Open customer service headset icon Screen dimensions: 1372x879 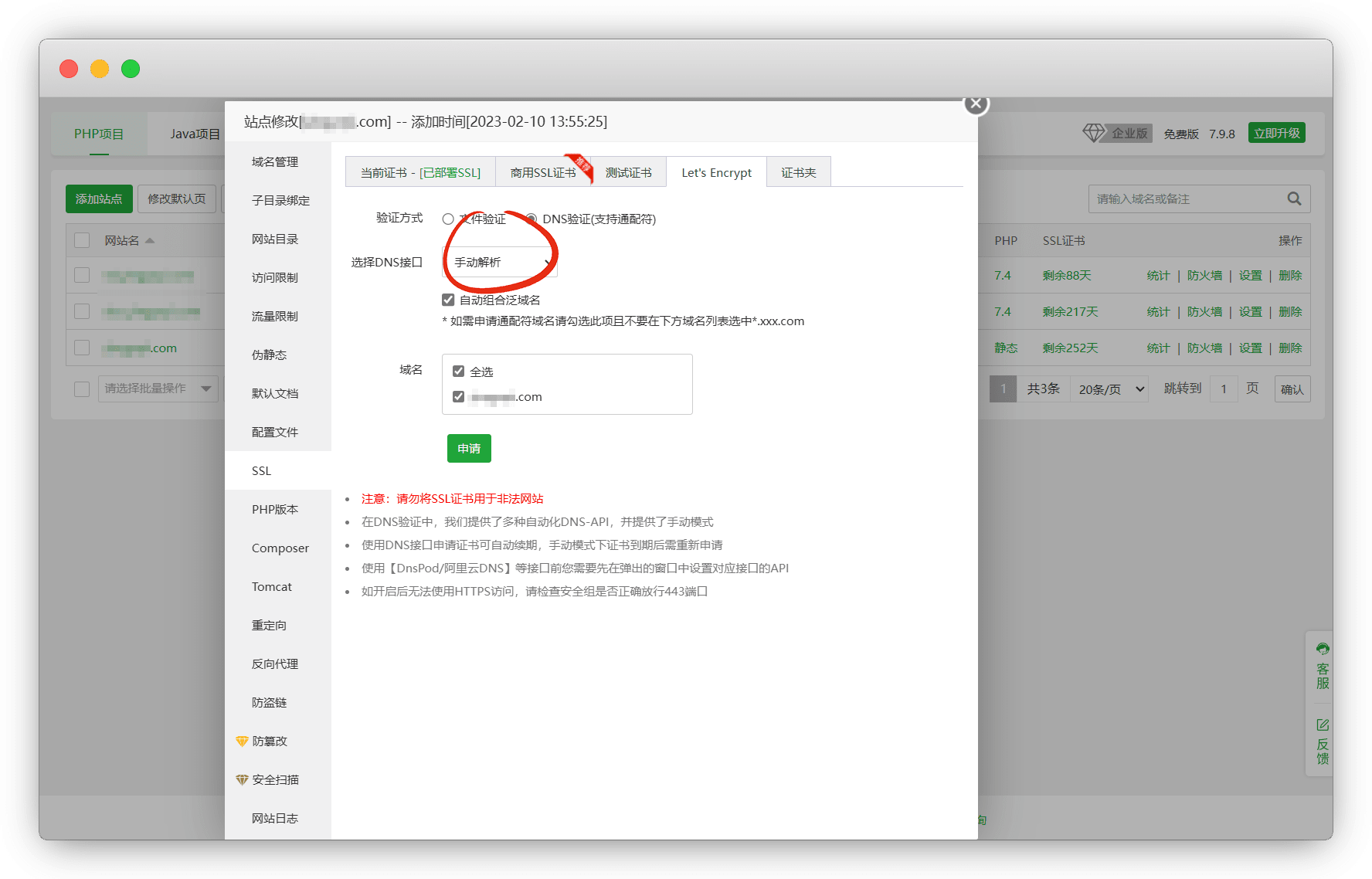[1323, 649]
